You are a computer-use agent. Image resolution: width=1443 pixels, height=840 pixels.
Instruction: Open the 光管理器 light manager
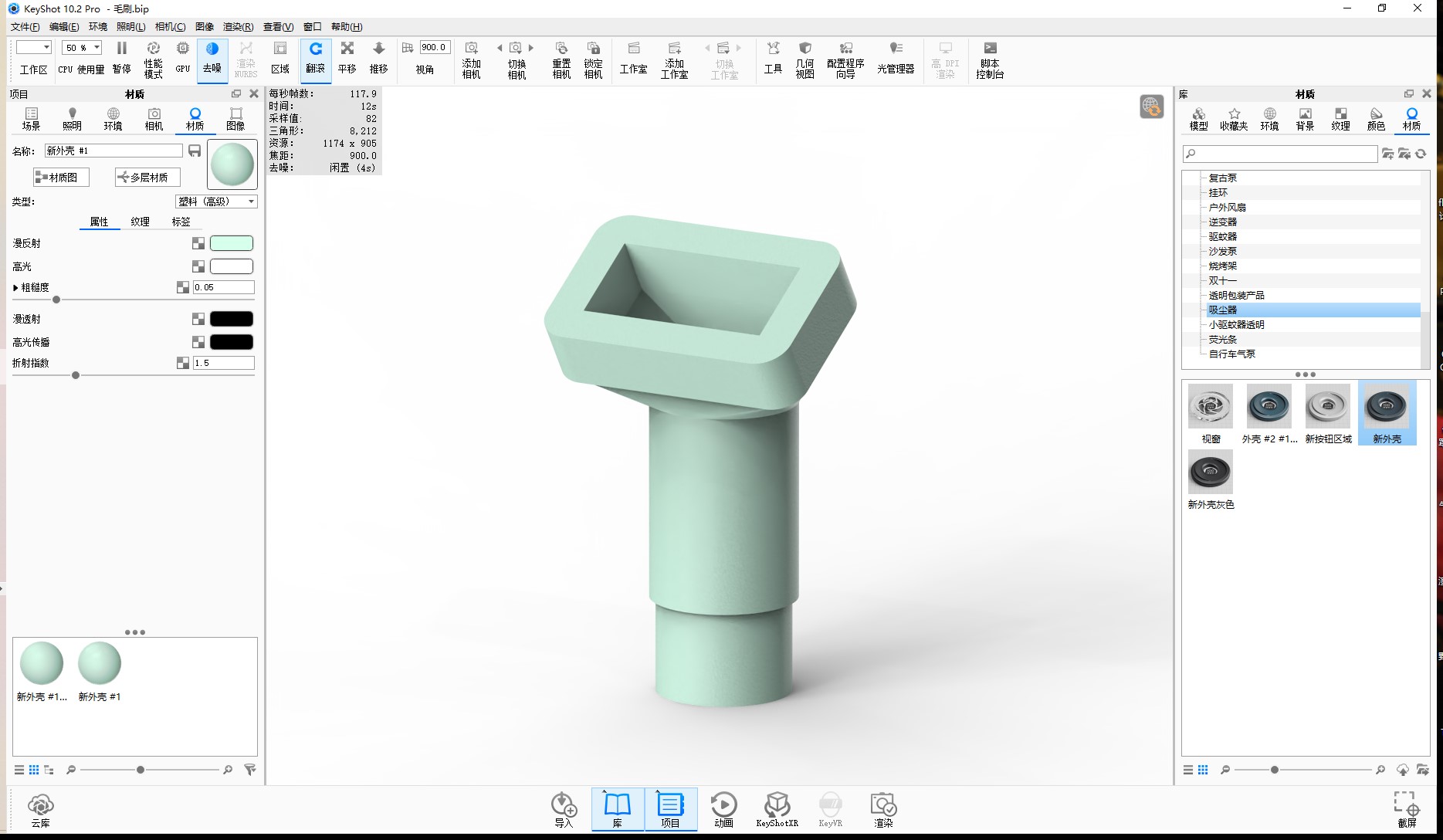pos(896,59)
